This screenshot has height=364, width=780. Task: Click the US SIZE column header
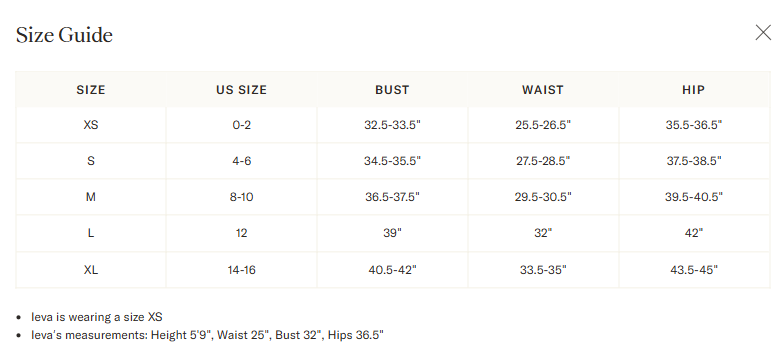(x=241, y=90)
